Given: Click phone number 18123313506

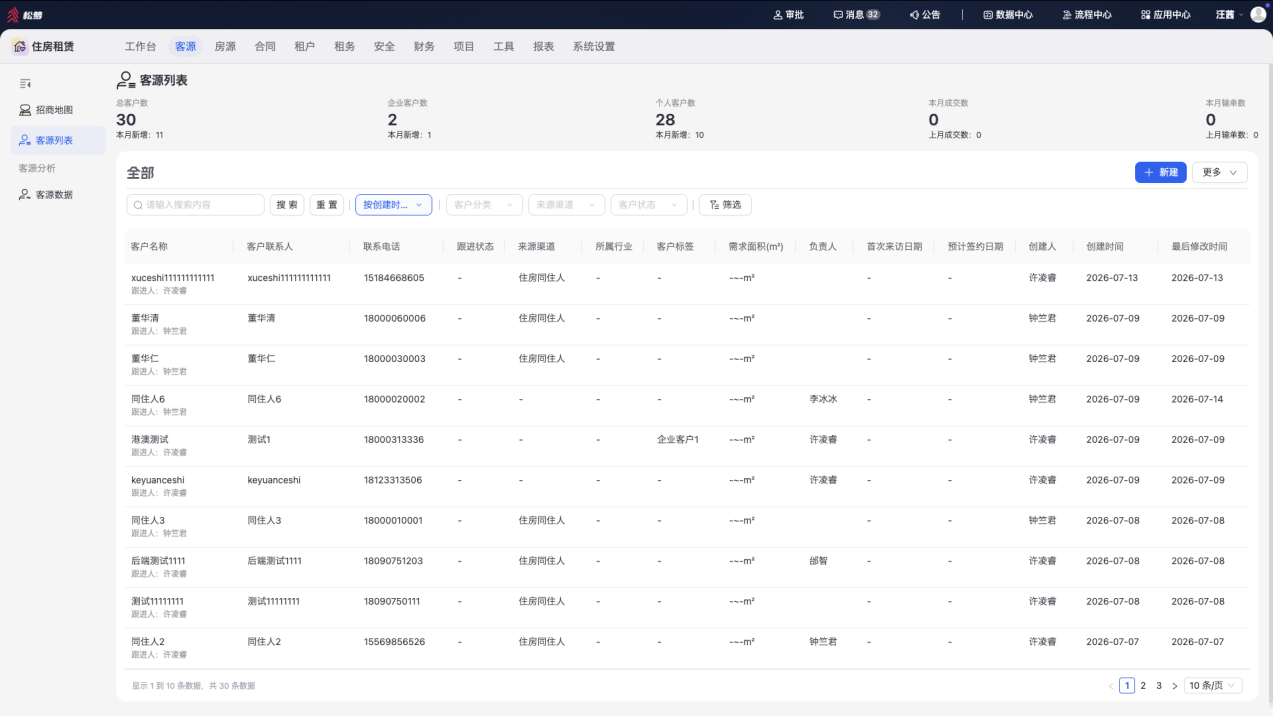Looking at the screenshot, I should click(393, 480).
